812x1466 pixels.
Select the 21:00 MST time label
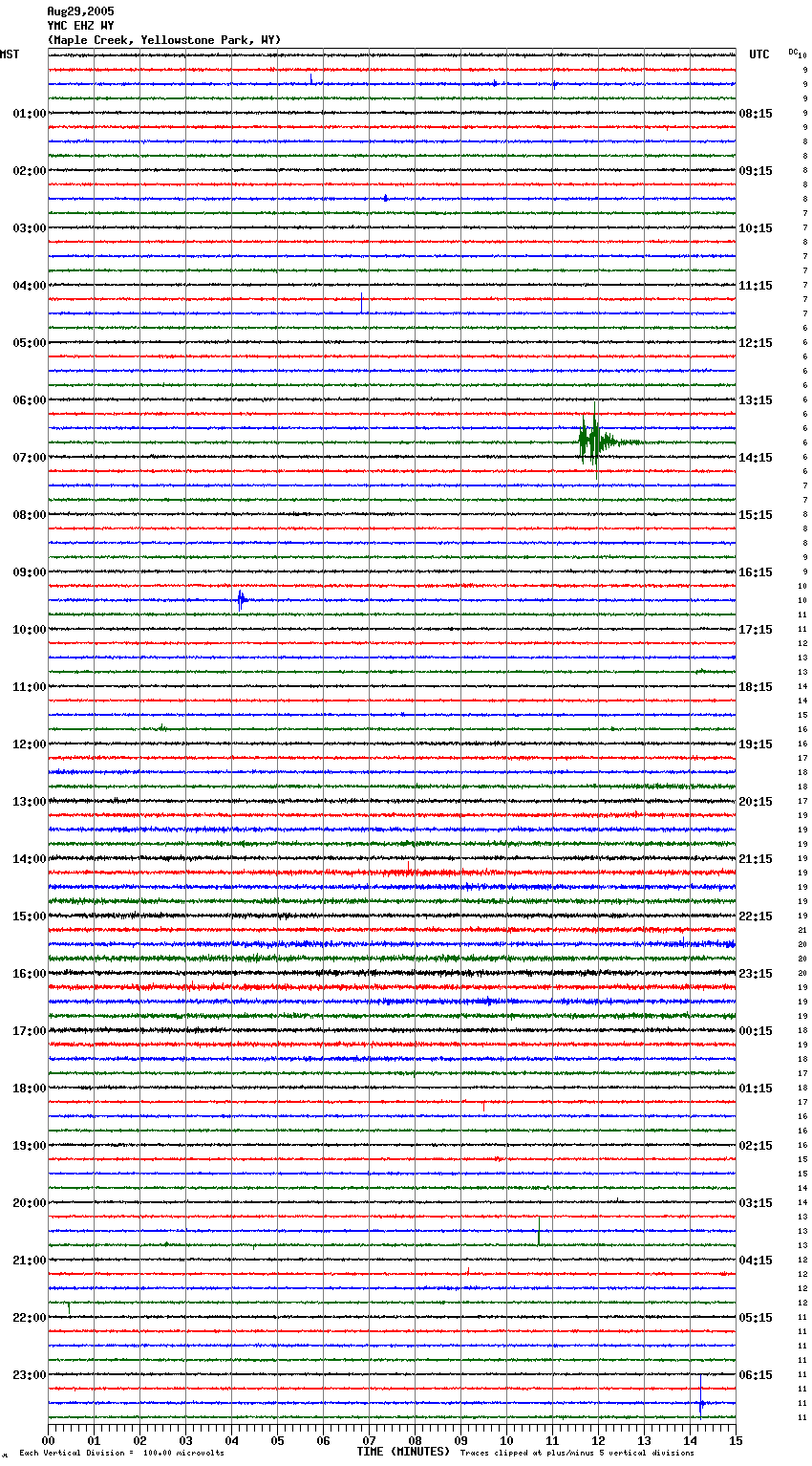pyautogui.click(x=29, y=1261)
